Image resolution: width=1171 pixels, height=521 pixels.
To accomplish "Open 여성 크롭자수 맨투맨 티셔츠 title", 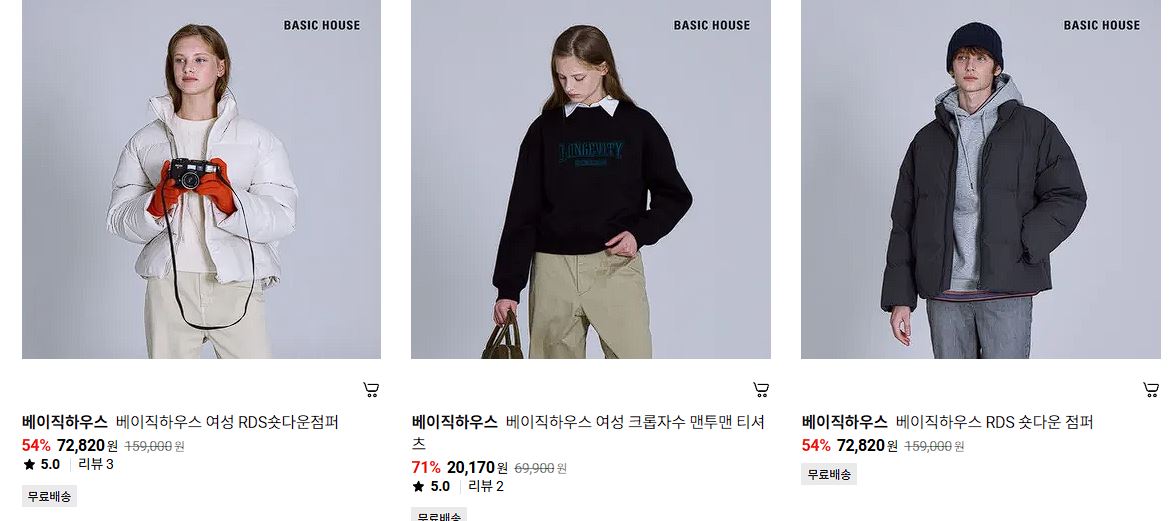I will pyautogui.click(x=588, y=432).
